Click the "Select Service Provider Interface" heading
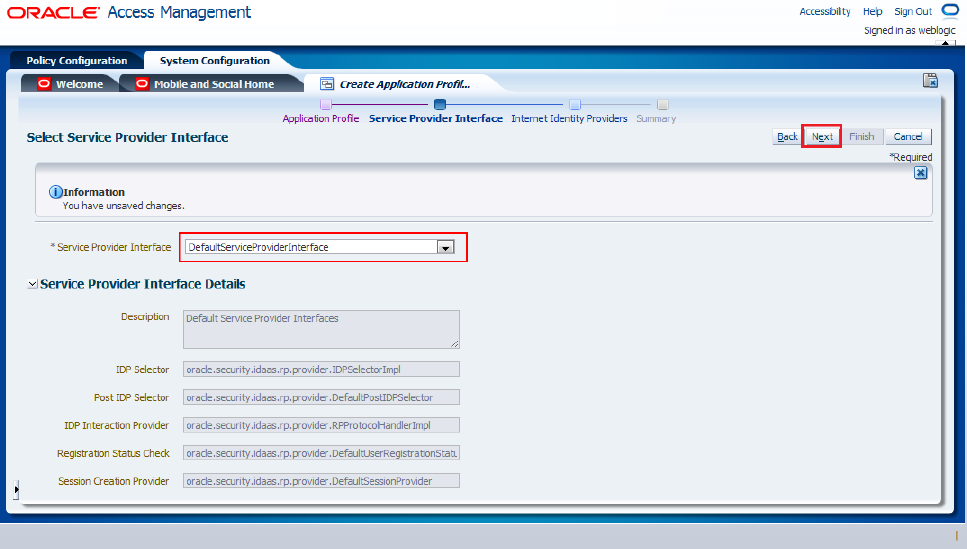Screen dimensions: 967x549 click(x=127, y=138)
